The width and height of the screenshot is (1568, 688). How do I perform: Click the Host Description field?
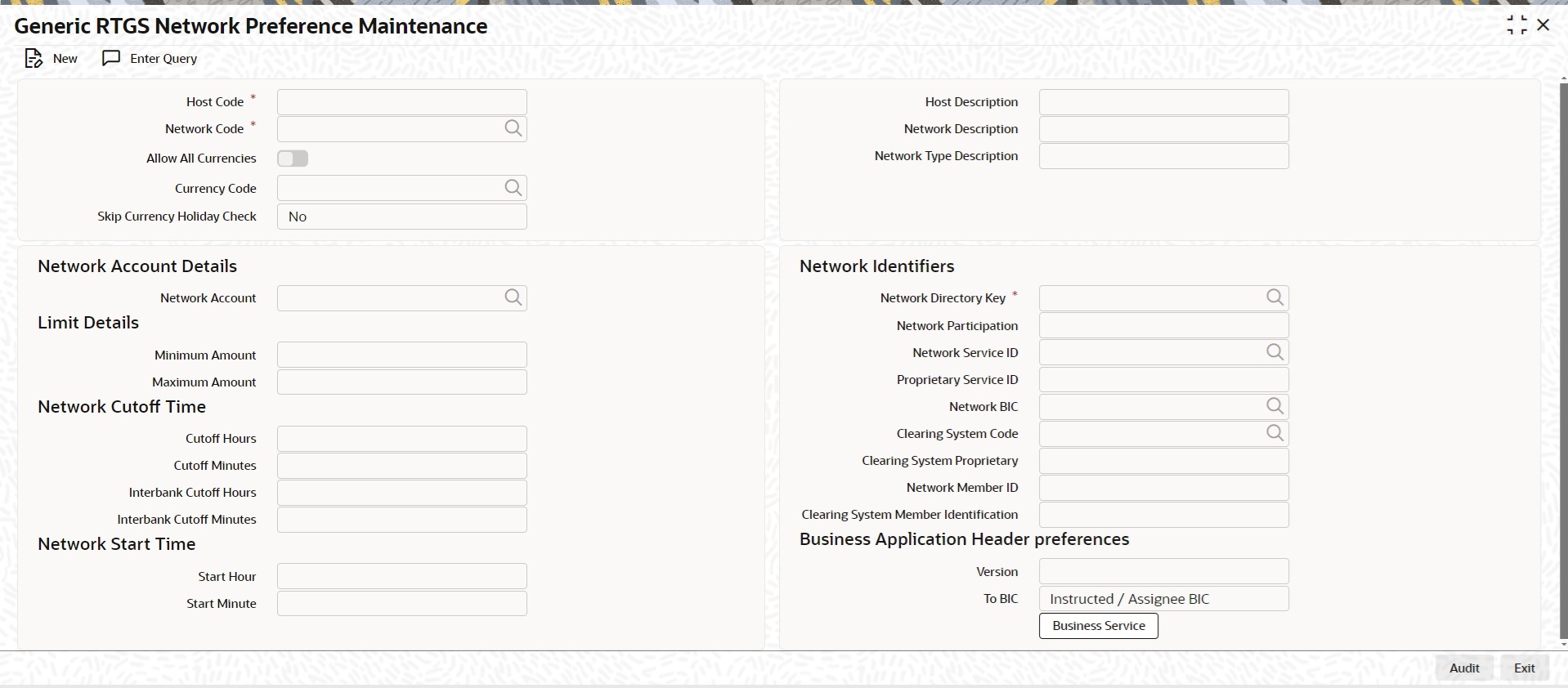(x=1164, y=102)
